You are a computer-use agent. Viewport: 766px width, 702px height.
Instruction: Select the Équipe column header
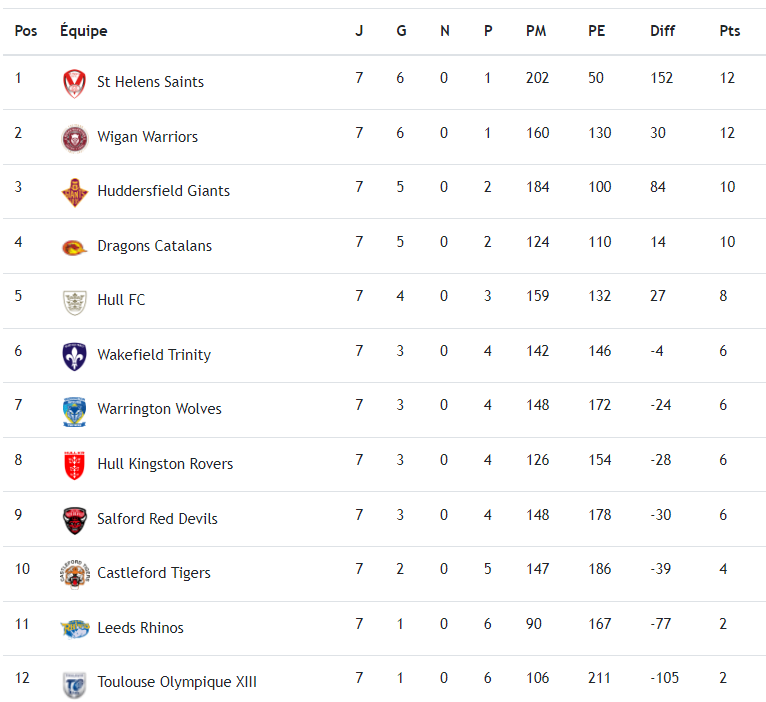[x=83, y=31]
